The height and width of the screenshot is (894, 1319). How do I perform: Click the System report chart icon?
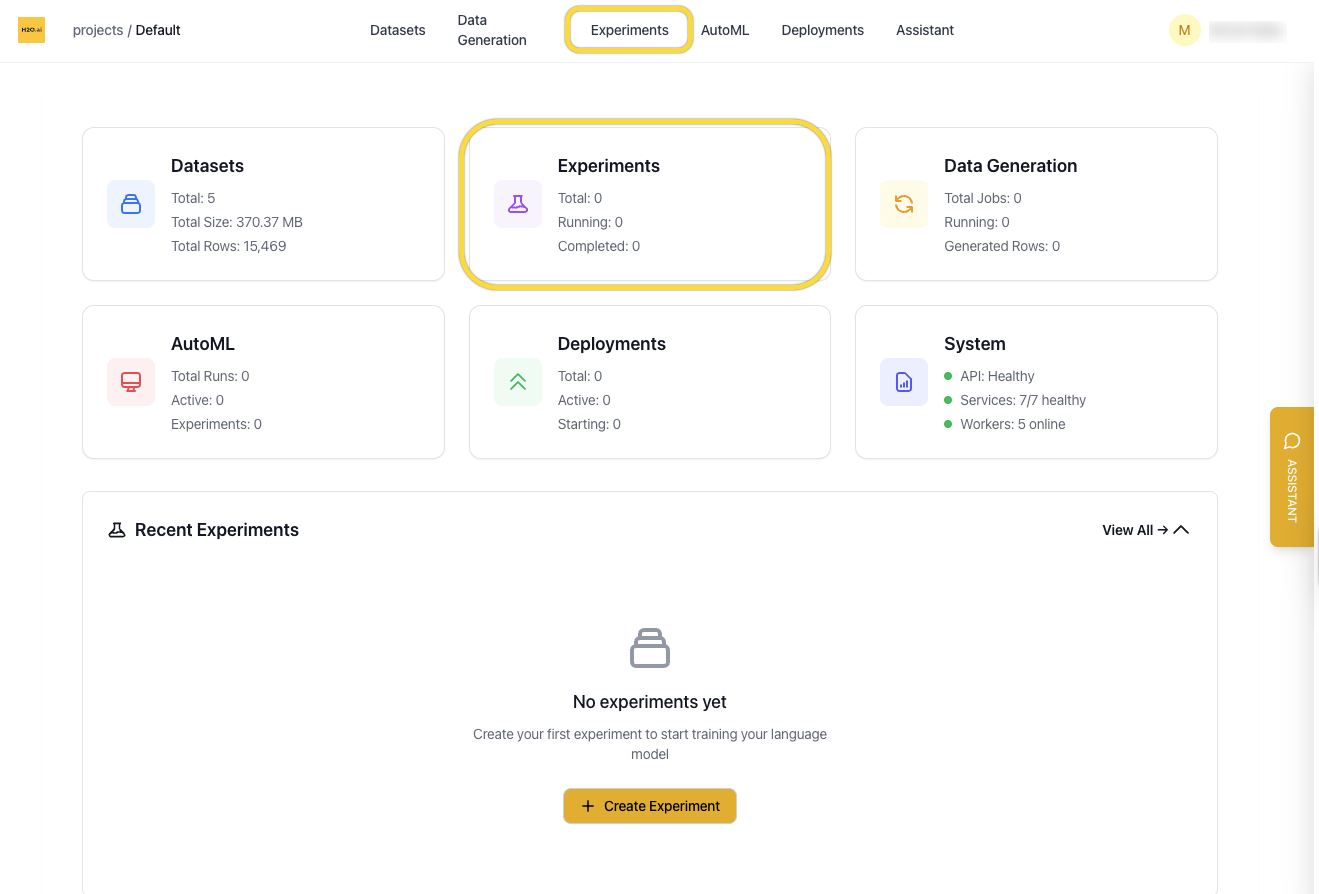click(904, 382)
